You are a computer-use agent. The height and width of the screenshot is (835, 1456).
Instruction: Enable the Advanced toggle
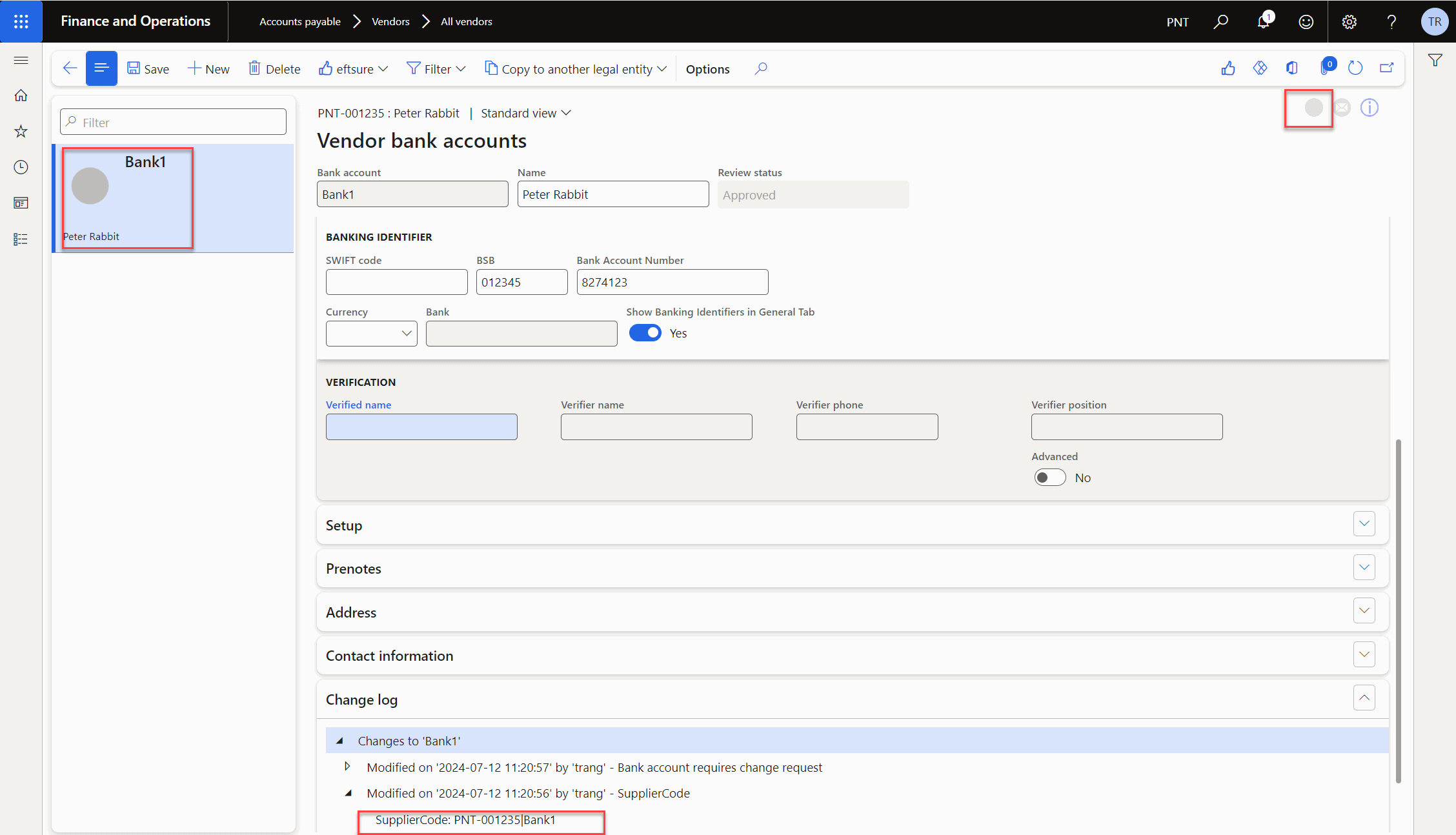pos(1050,478)
